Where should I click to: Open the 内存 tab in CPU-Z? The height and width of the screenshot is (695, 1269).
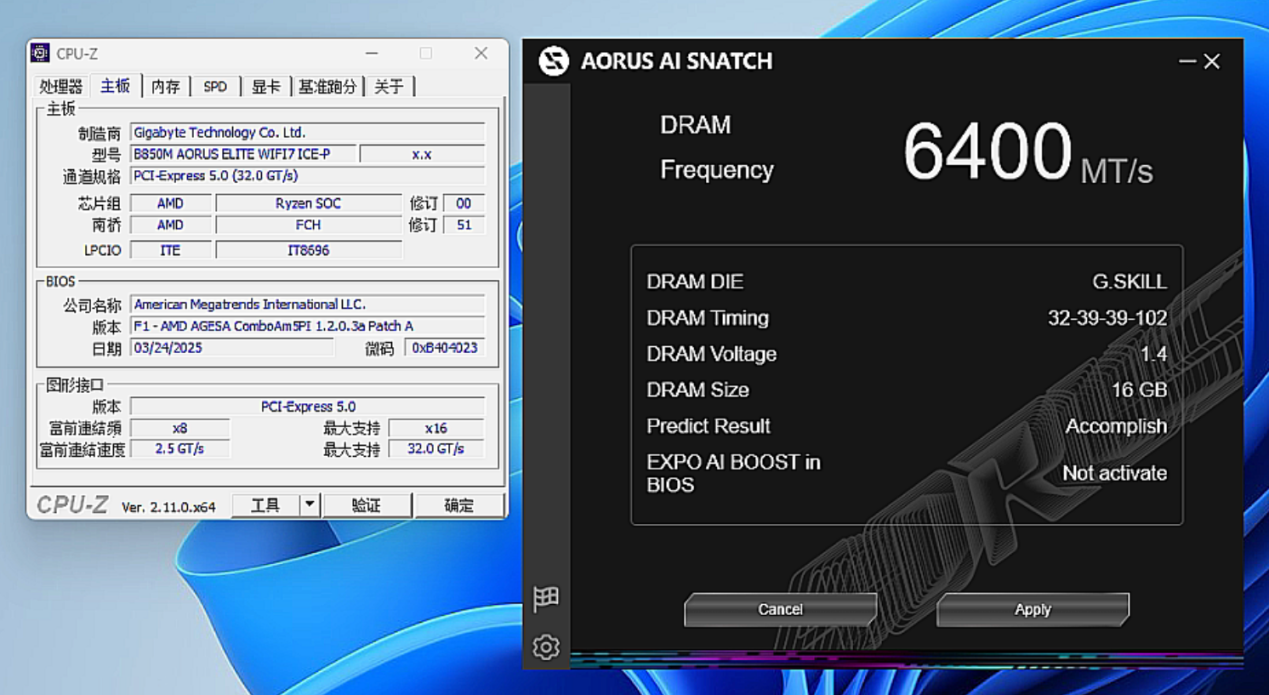click(166, 87)
